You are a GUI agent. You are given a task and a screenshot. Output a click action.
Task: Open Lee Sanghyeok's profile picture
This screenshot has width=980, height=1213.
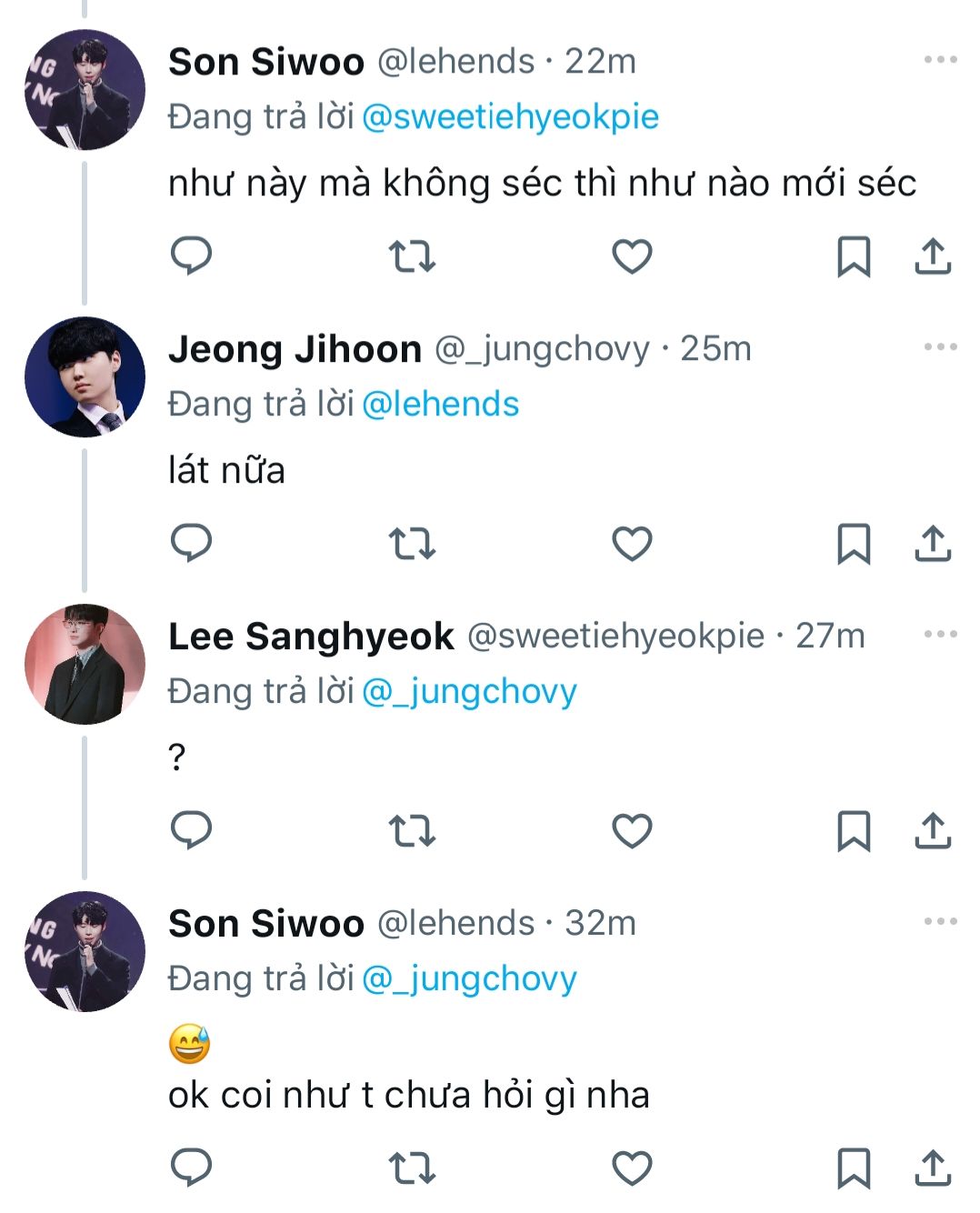coord(85,665)
